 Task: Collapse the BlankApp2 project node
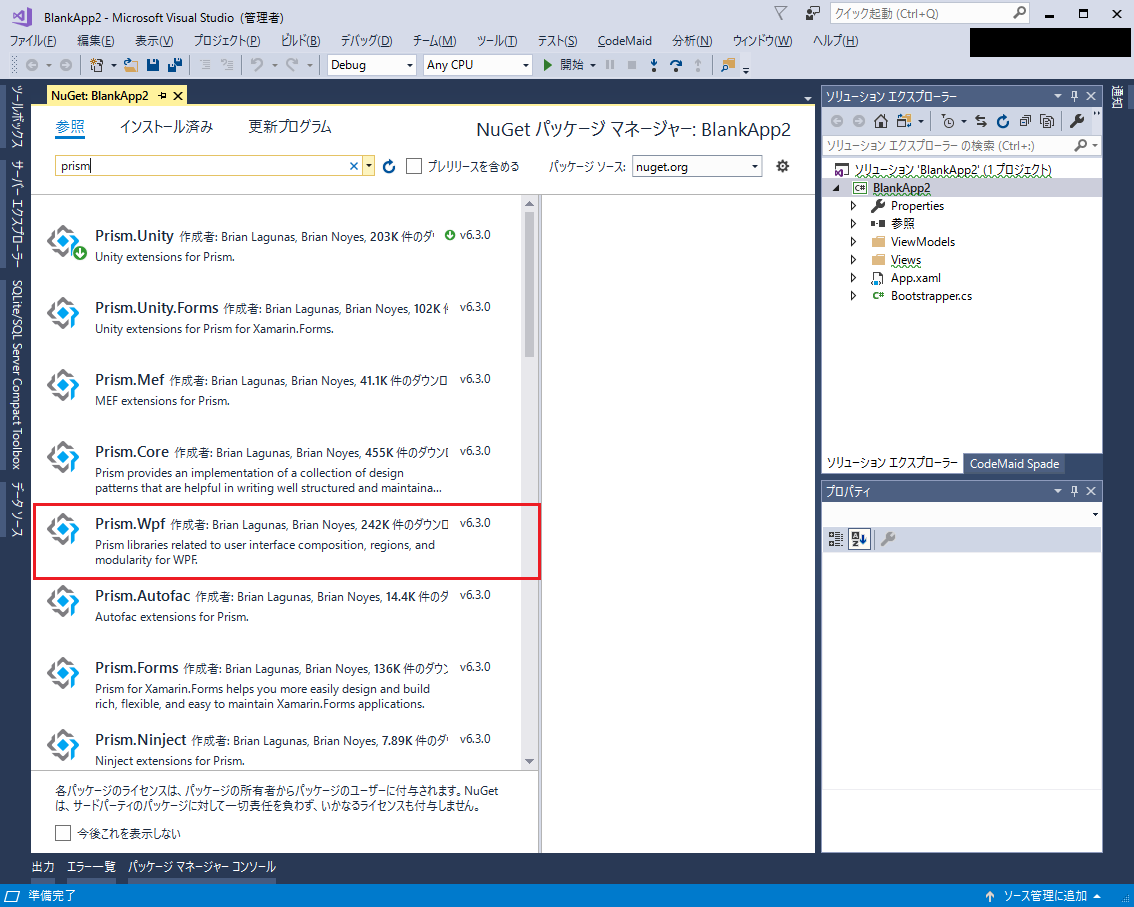pyautogui.click(x=837, y=188)
